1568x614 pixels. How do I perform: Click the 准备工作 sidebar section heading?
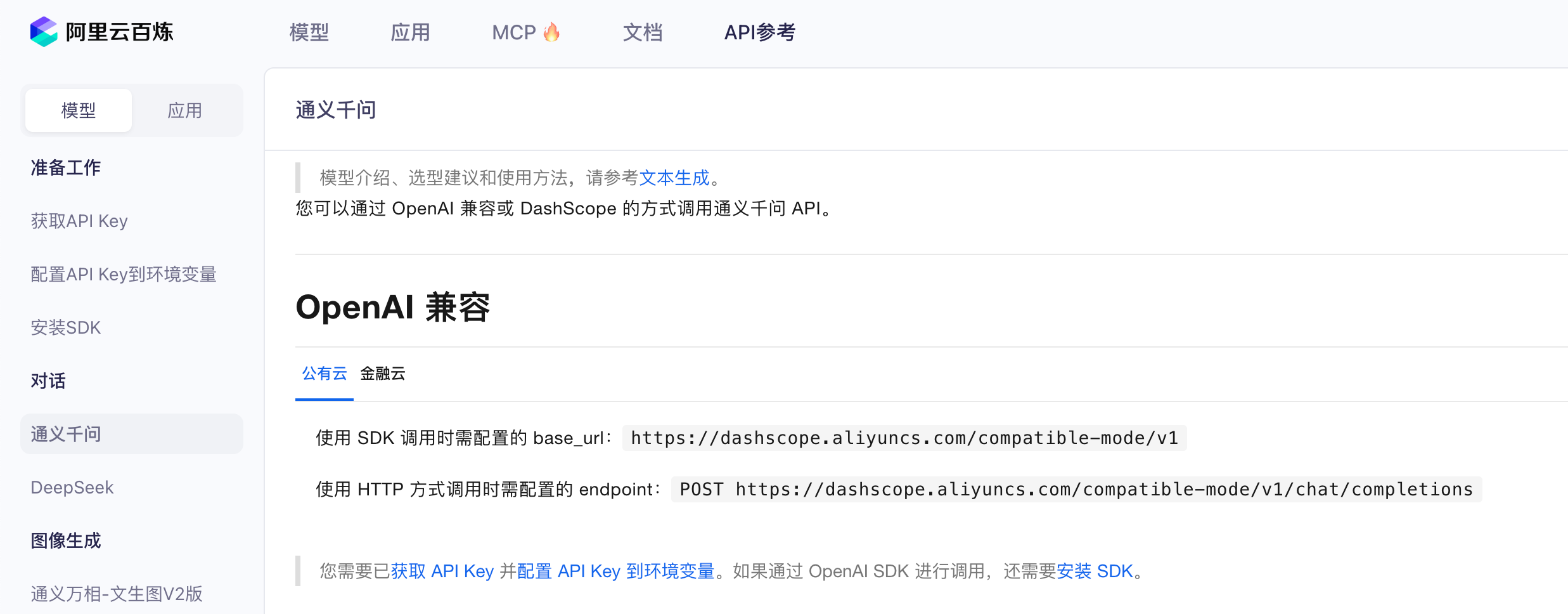[66, 167]
